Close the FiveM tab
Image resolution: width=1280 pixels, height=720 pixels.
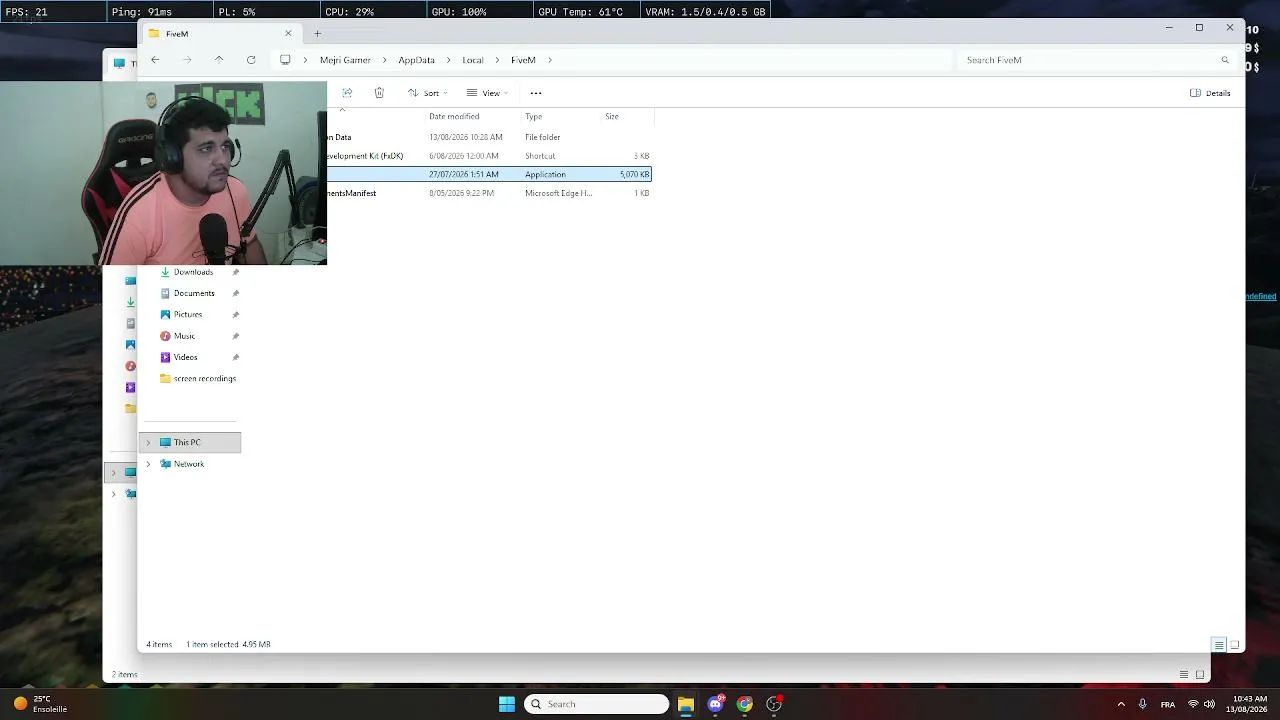pyautogui.click(x=288, y=34)
